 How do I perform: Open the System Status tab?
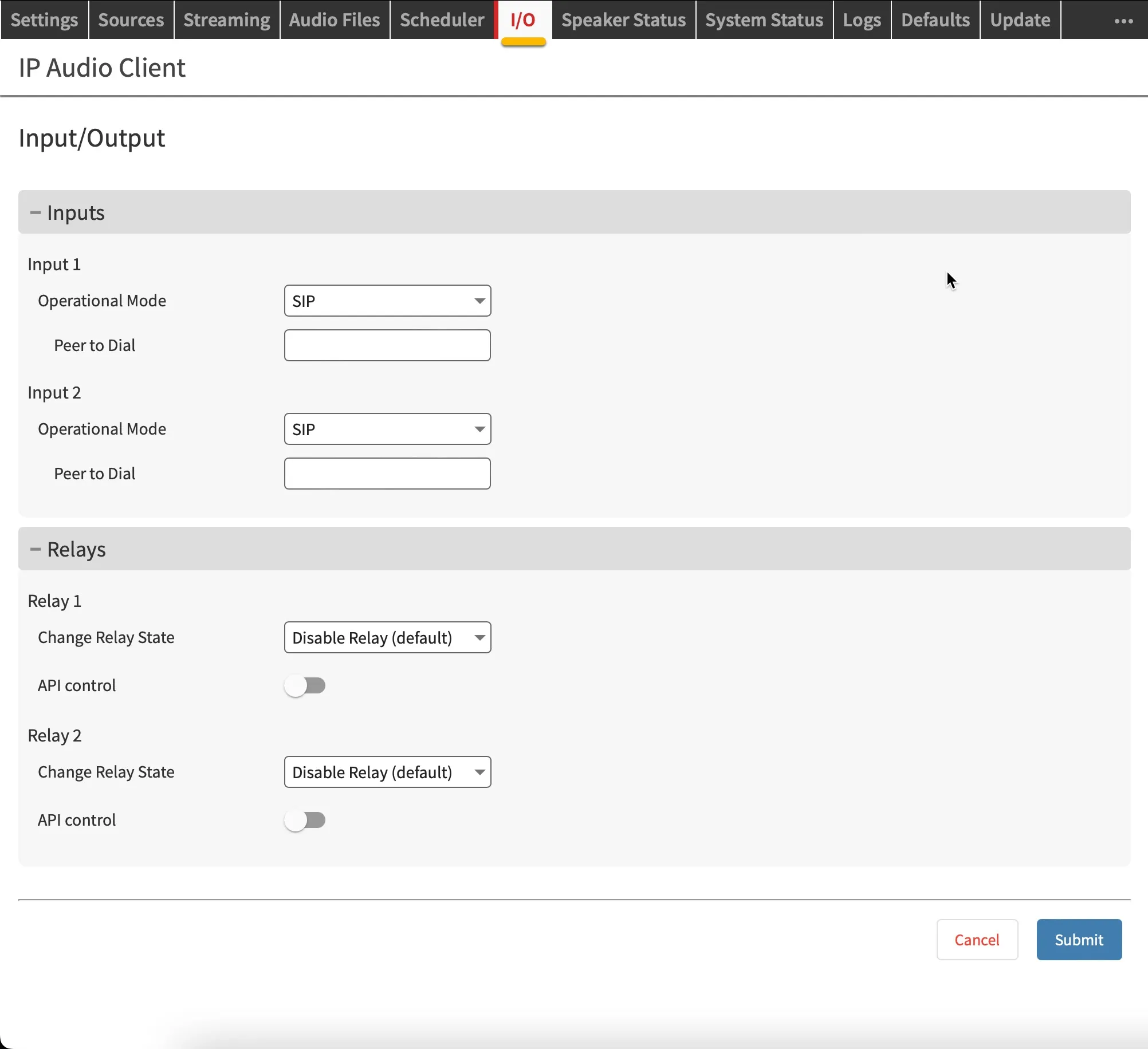coord(764,20)
